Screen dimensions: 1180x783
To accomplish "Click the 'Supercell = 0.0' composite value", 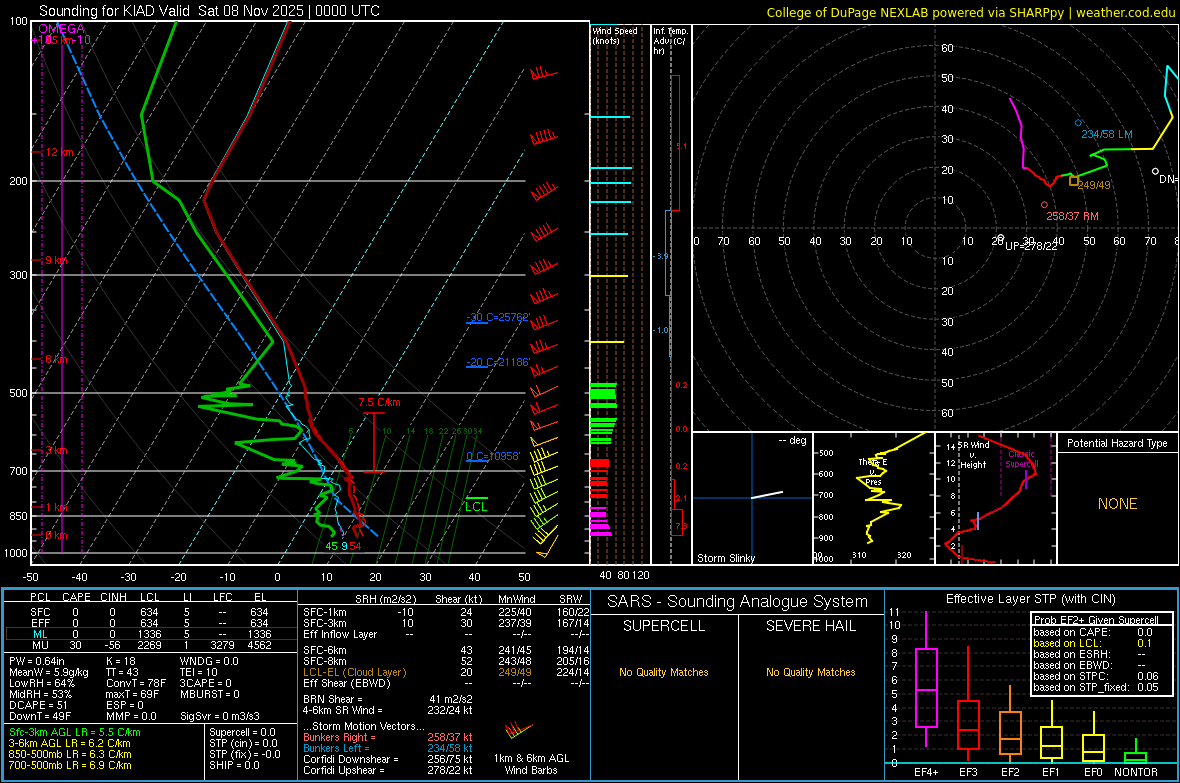I will 242,732.
